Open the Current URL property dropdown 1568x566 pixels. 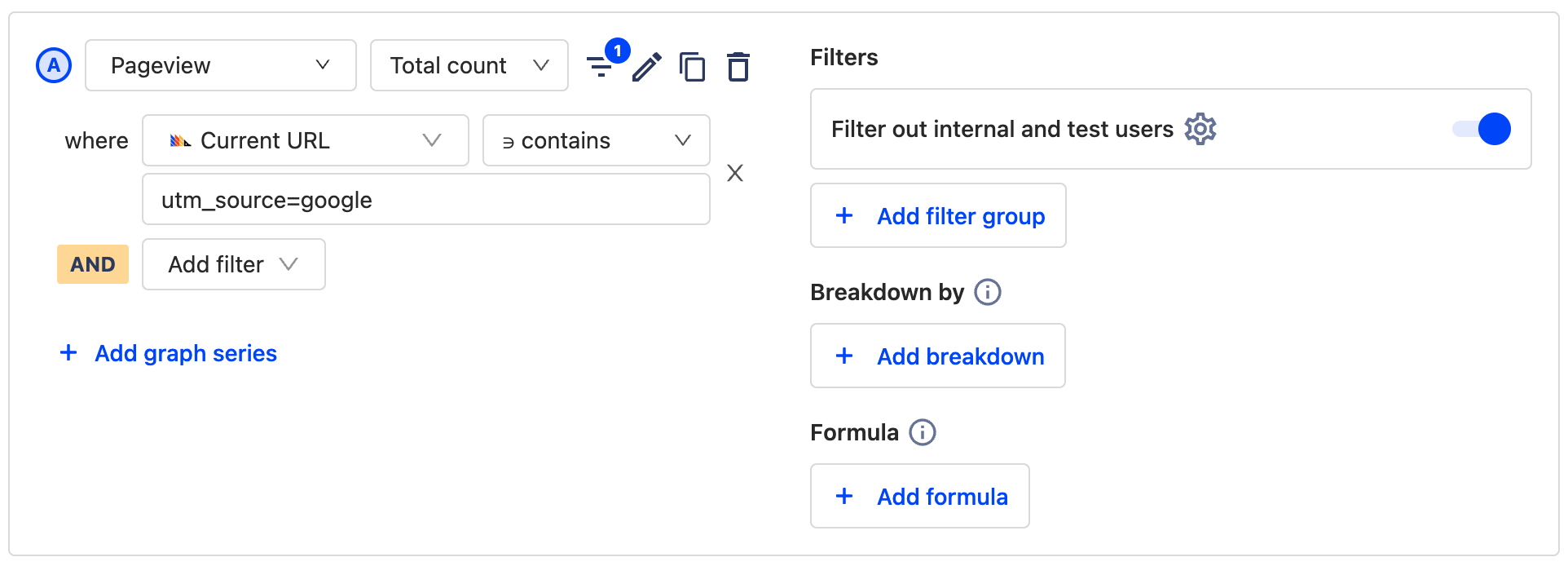pos(306,140)
